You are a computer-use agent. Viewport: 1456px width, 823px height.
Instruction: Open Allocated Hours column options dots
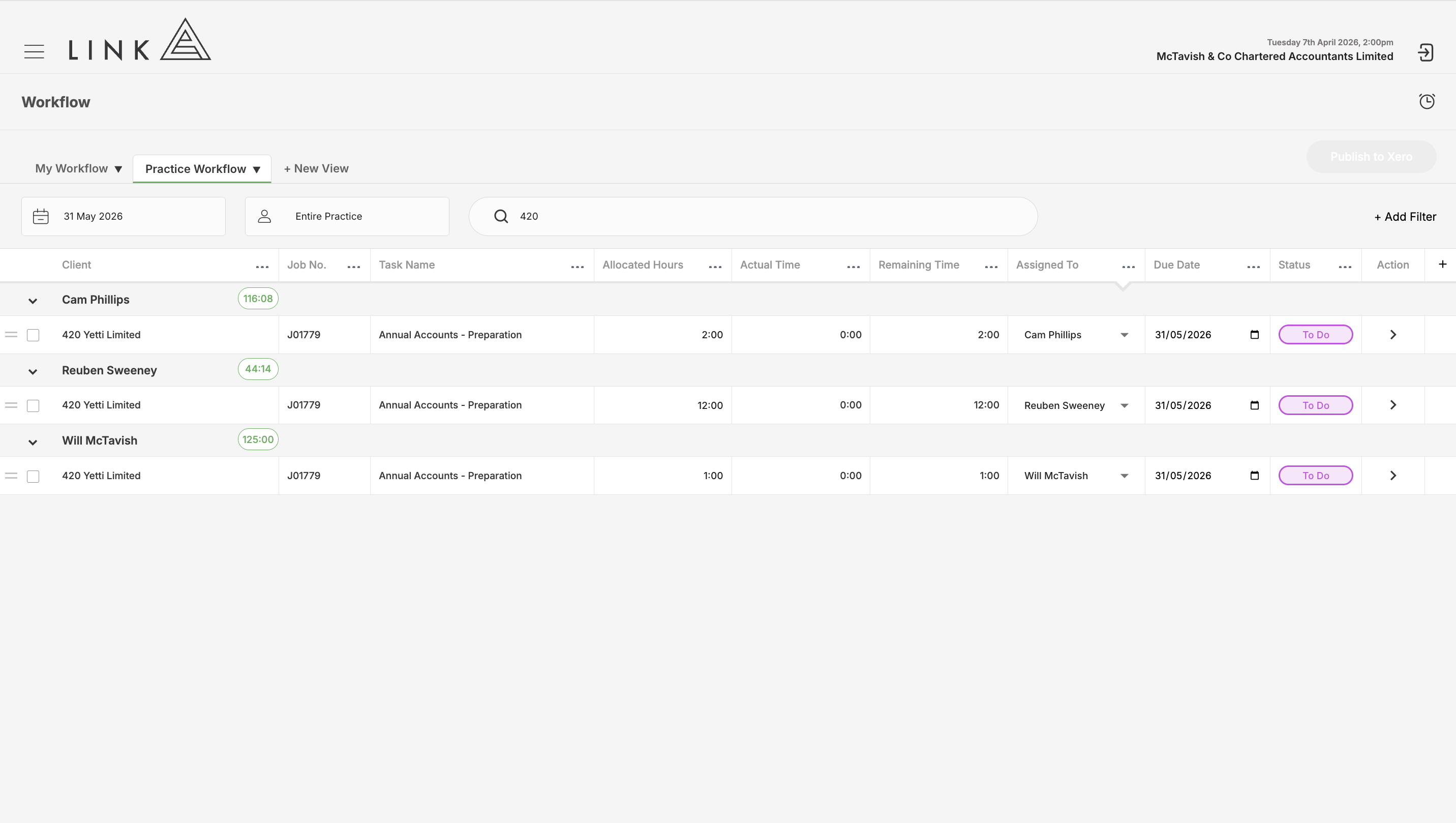[x=715, y=267]
